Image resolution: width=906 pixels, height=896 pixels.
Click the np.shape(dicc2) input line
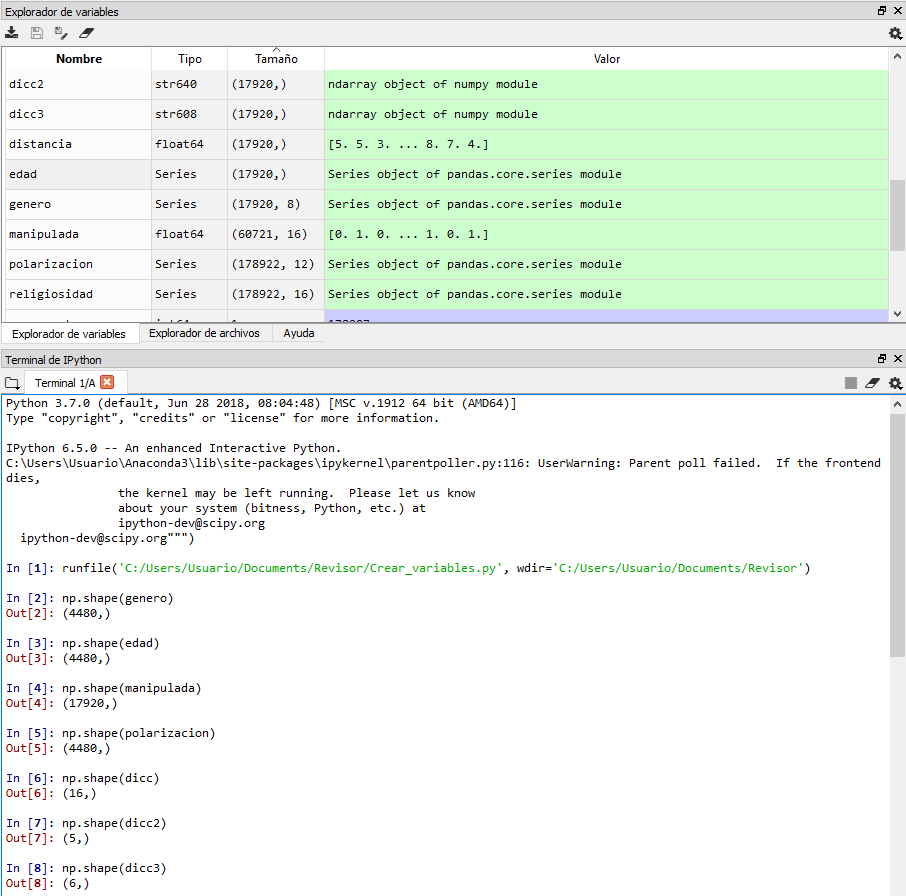click(x=86, y=824)
